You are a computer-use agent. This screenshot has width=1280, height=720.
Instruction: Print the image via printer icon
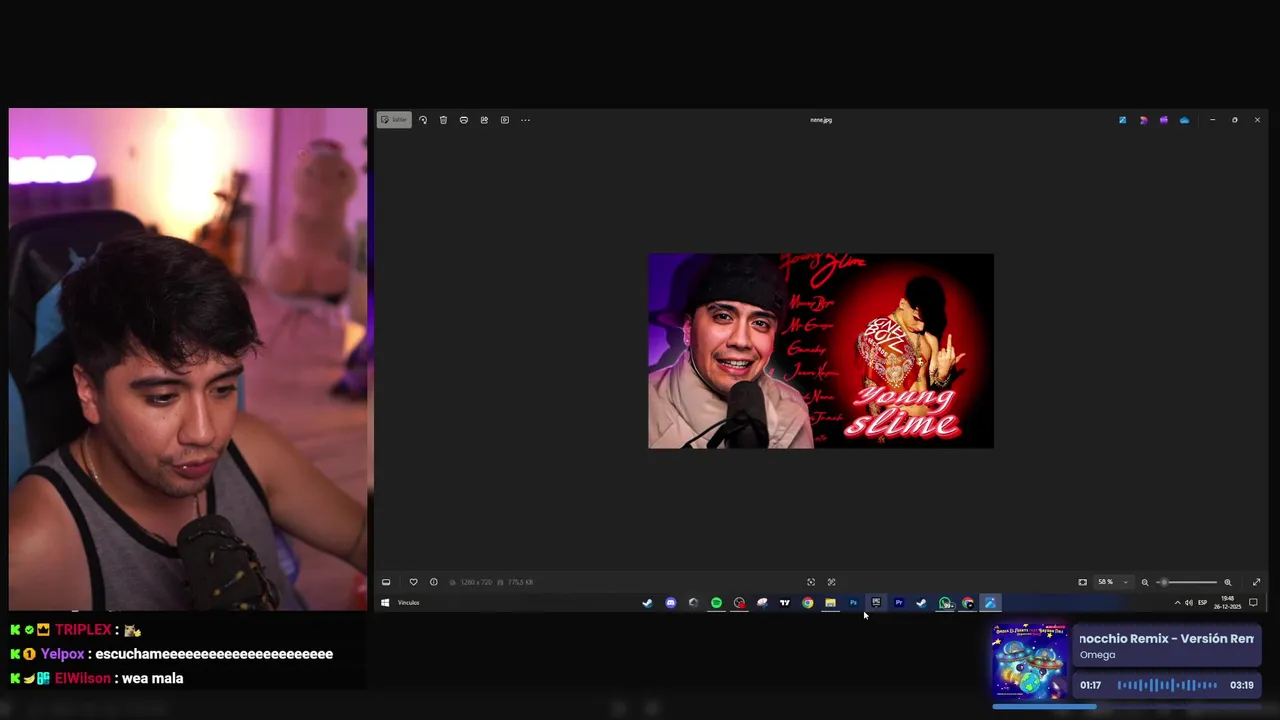coord(464,120)
